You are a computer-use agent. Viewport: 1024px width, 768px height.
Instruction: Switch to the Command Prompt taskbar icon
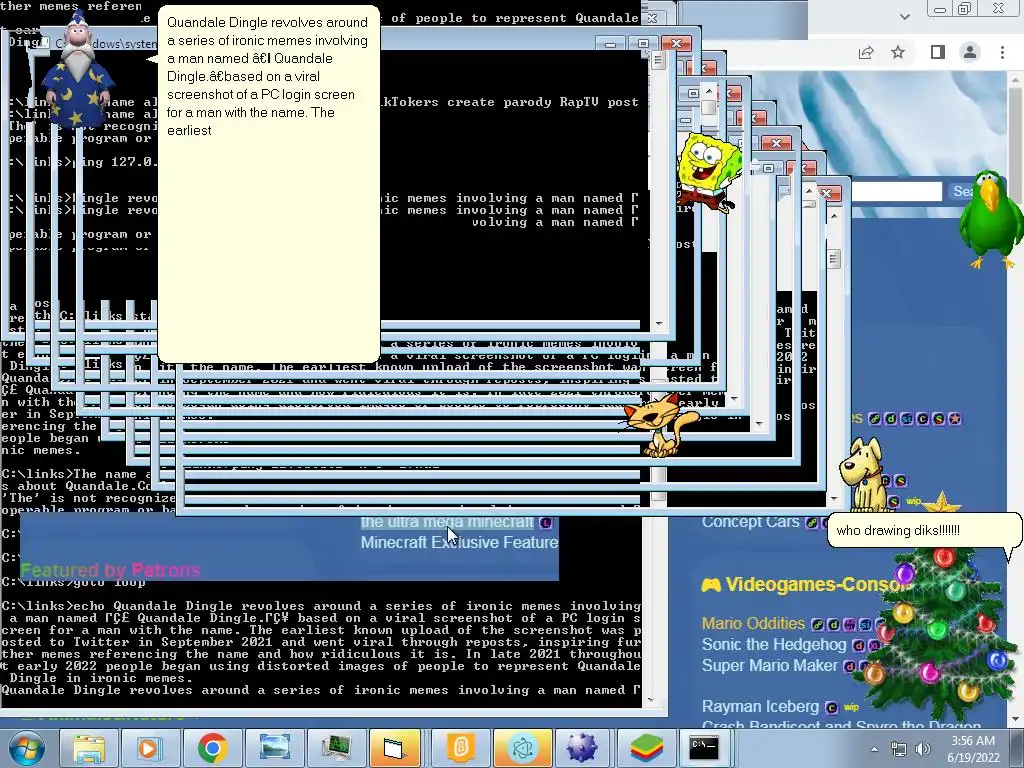click(x=704, y=748)
